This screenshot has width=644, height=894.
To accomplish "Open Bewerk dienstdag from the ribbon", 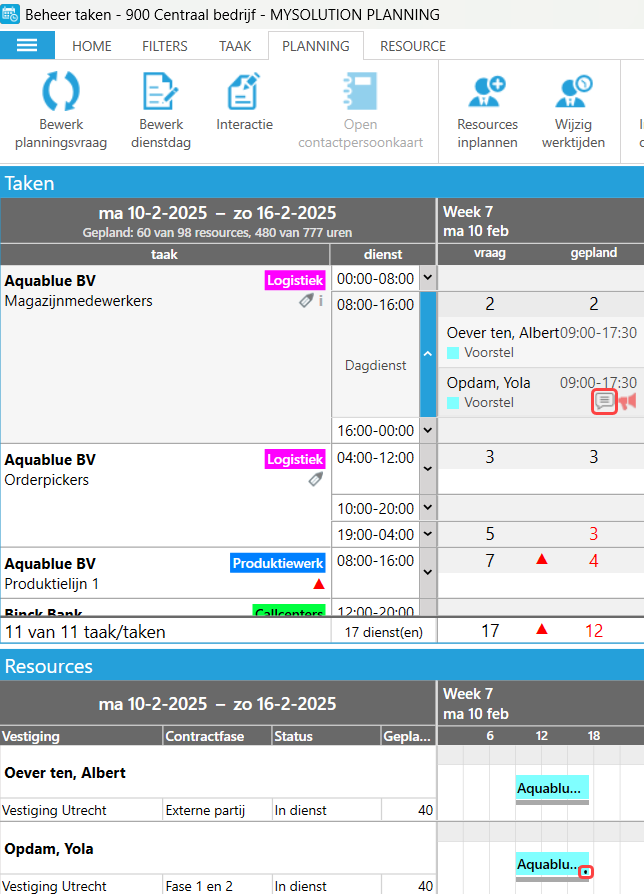I will (x=161, y=92).
